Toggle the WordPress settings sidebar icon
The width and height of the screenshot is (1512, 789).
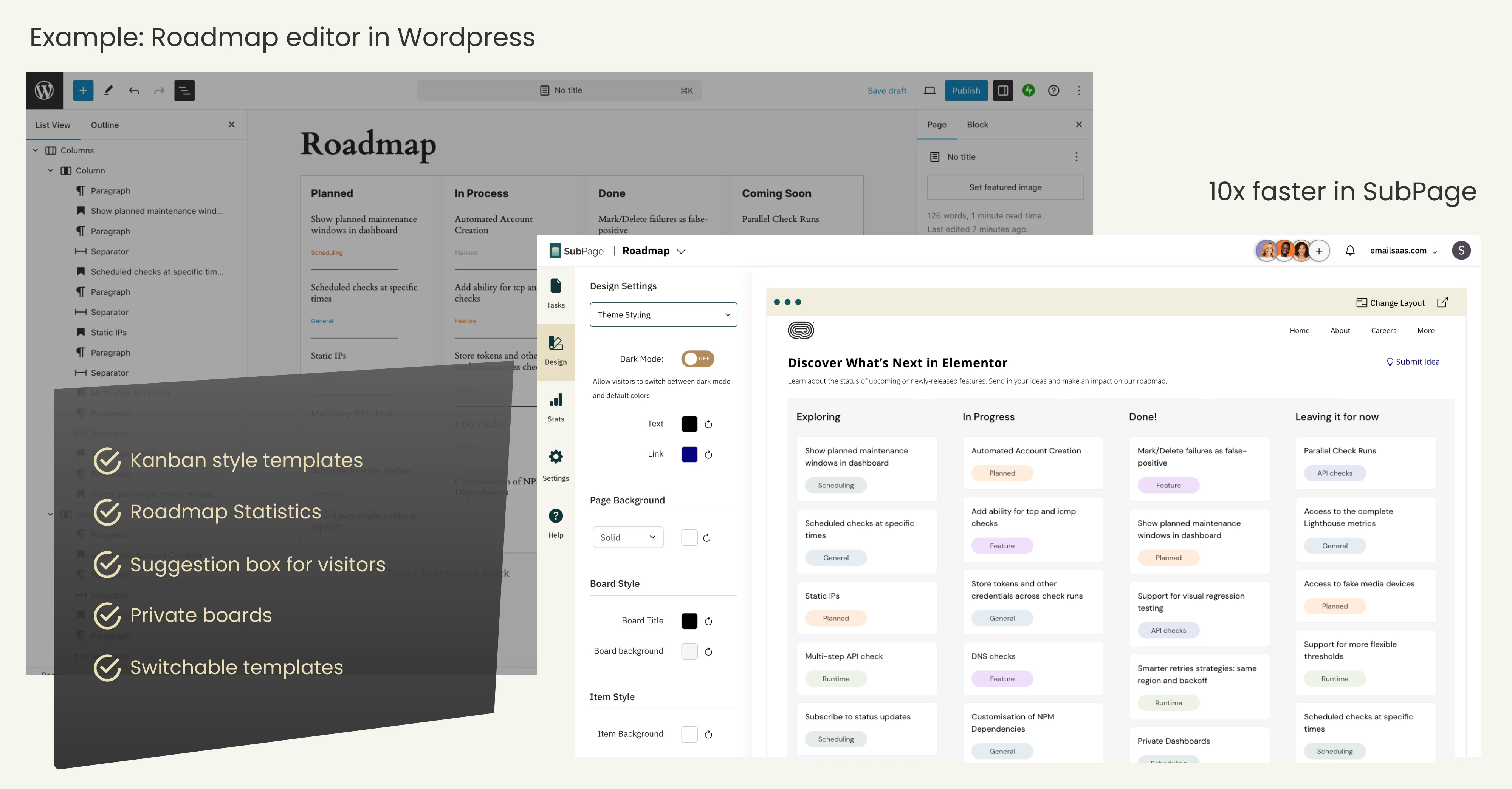[1003, 90]
